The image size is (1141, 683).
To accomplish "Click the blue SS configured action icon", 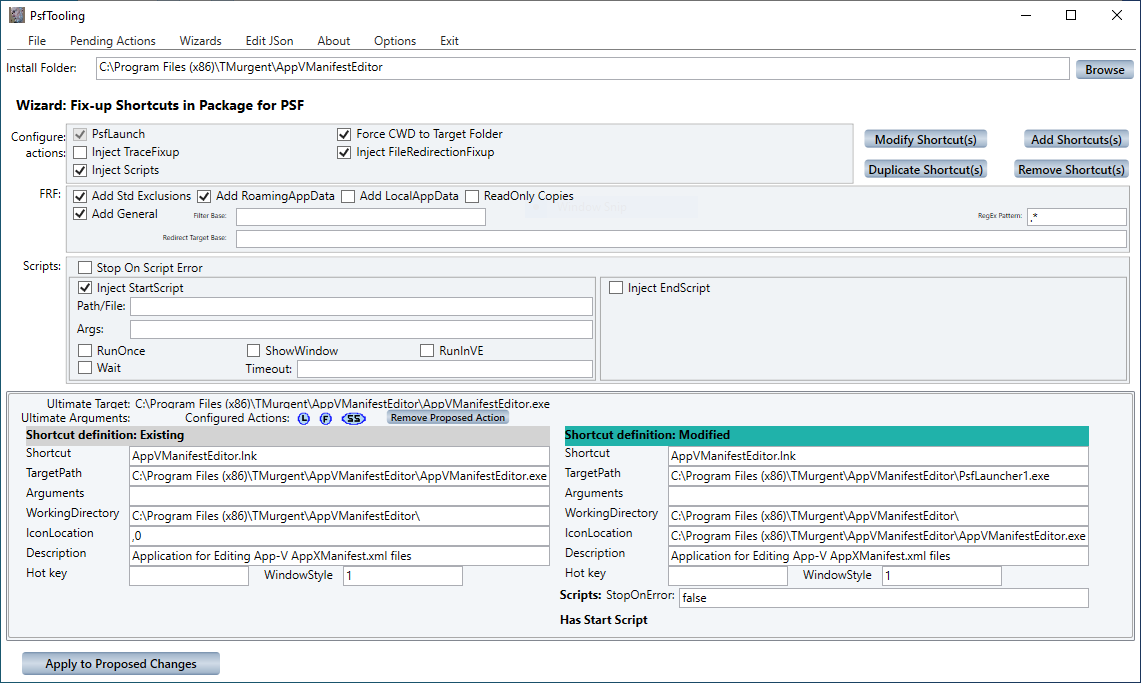I will click(x=354, y=418).
